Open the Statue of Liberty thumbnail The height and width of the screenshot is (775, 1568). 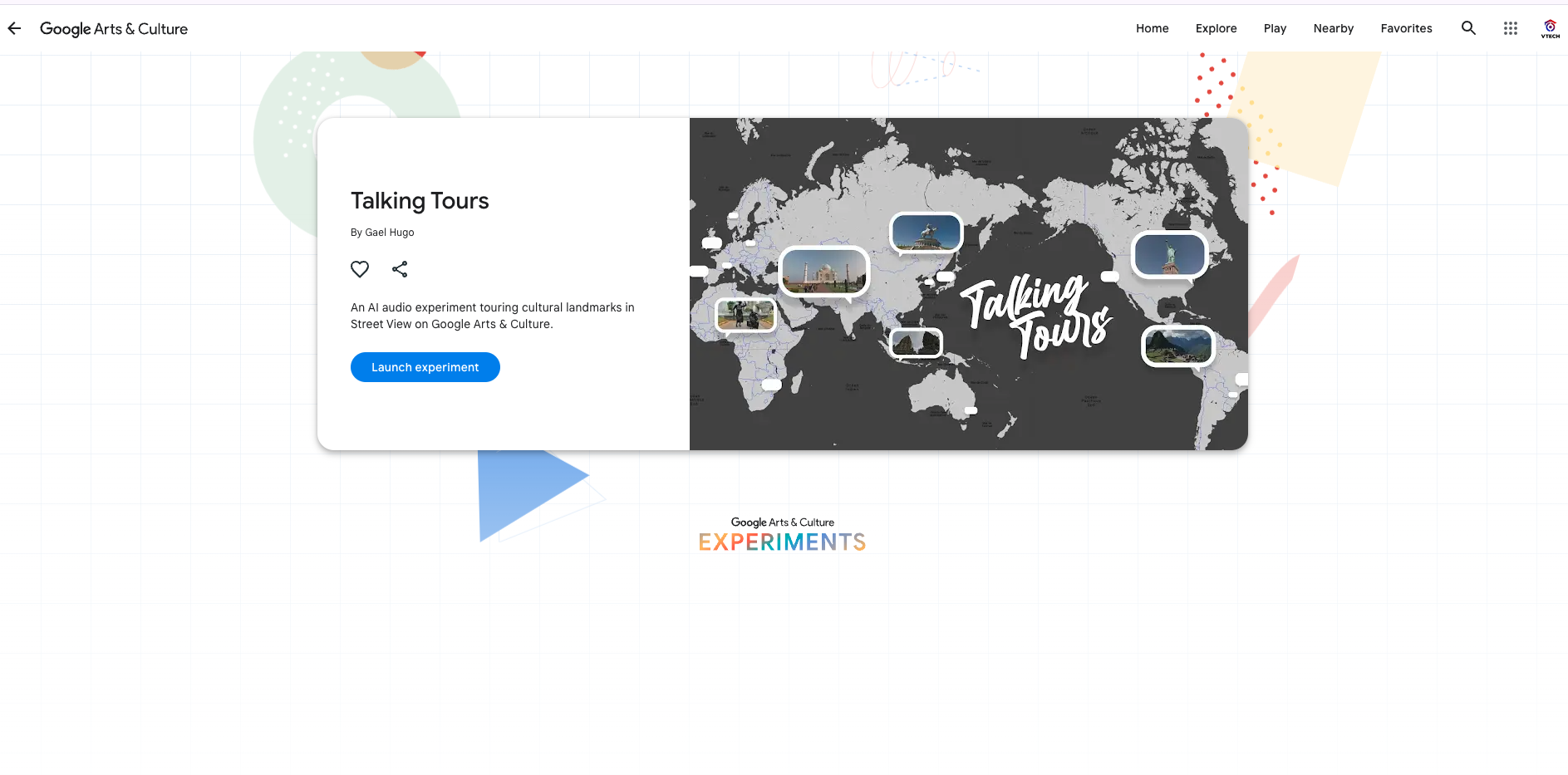click(1170, 254)
